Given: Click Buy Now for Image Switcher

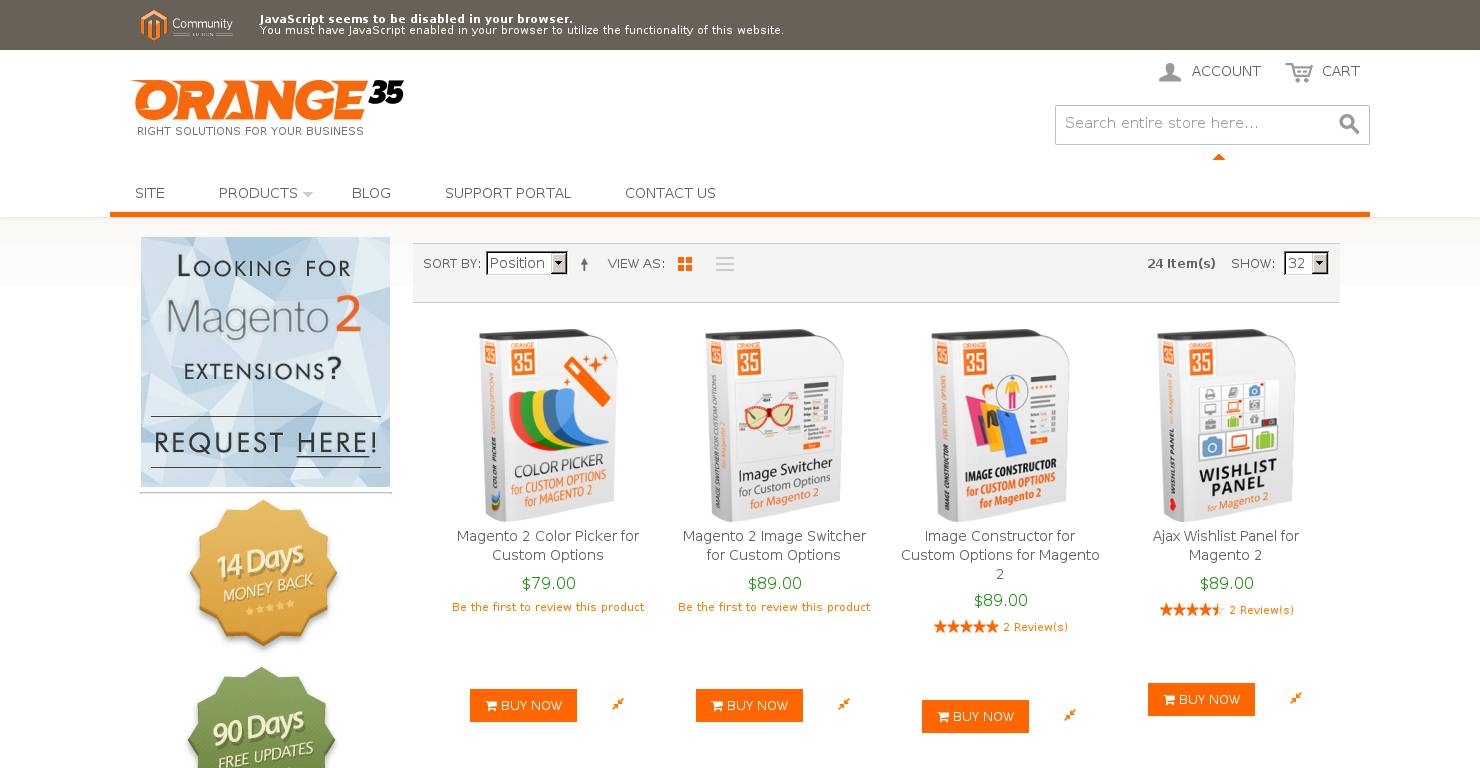Looking at the screenshot, I should tap(749, 705).
